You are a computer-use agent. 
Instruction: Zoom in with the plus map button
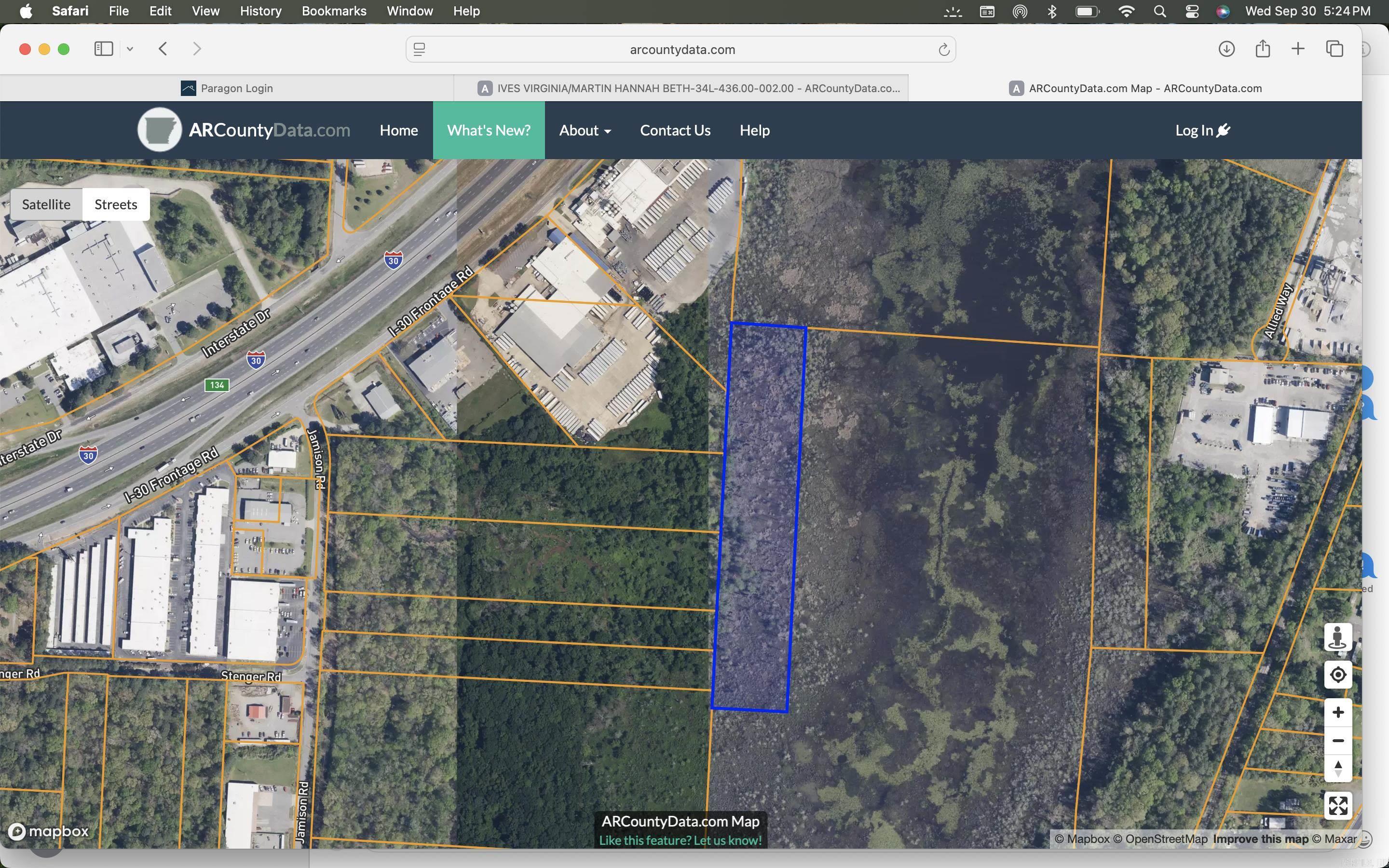[x=1337, y=712]
